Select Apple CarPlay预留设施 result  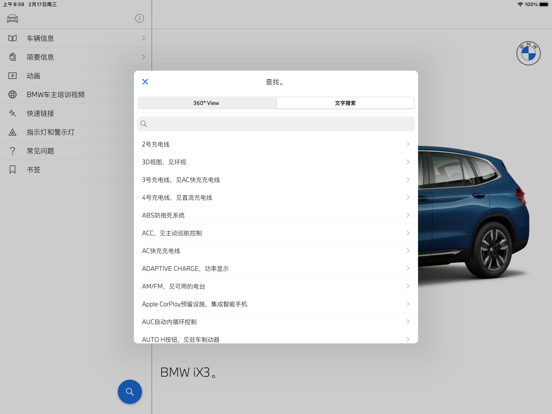pyautogui.click(x=276, y=304)
